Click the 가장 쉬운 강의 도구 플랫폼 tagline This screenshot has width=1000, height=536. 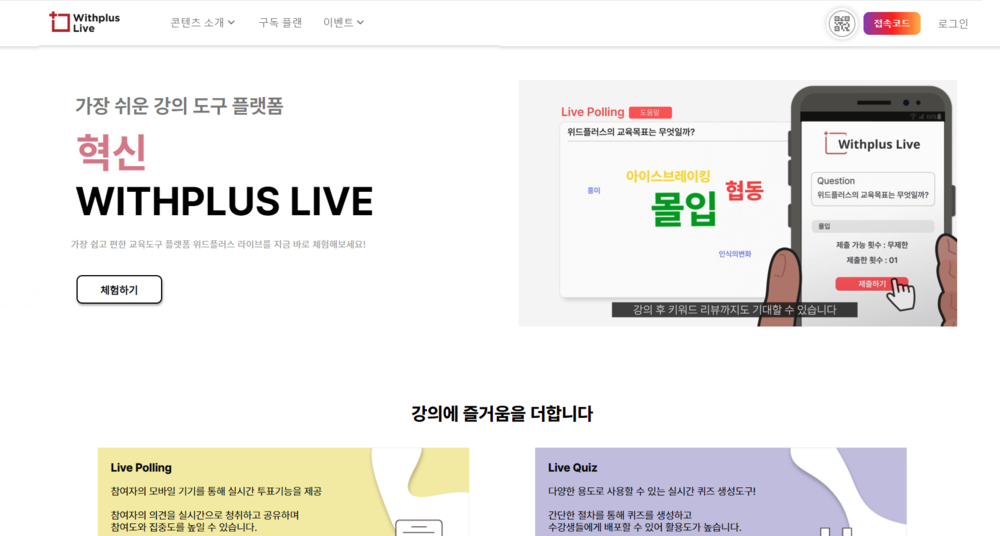tap(179, 105)
